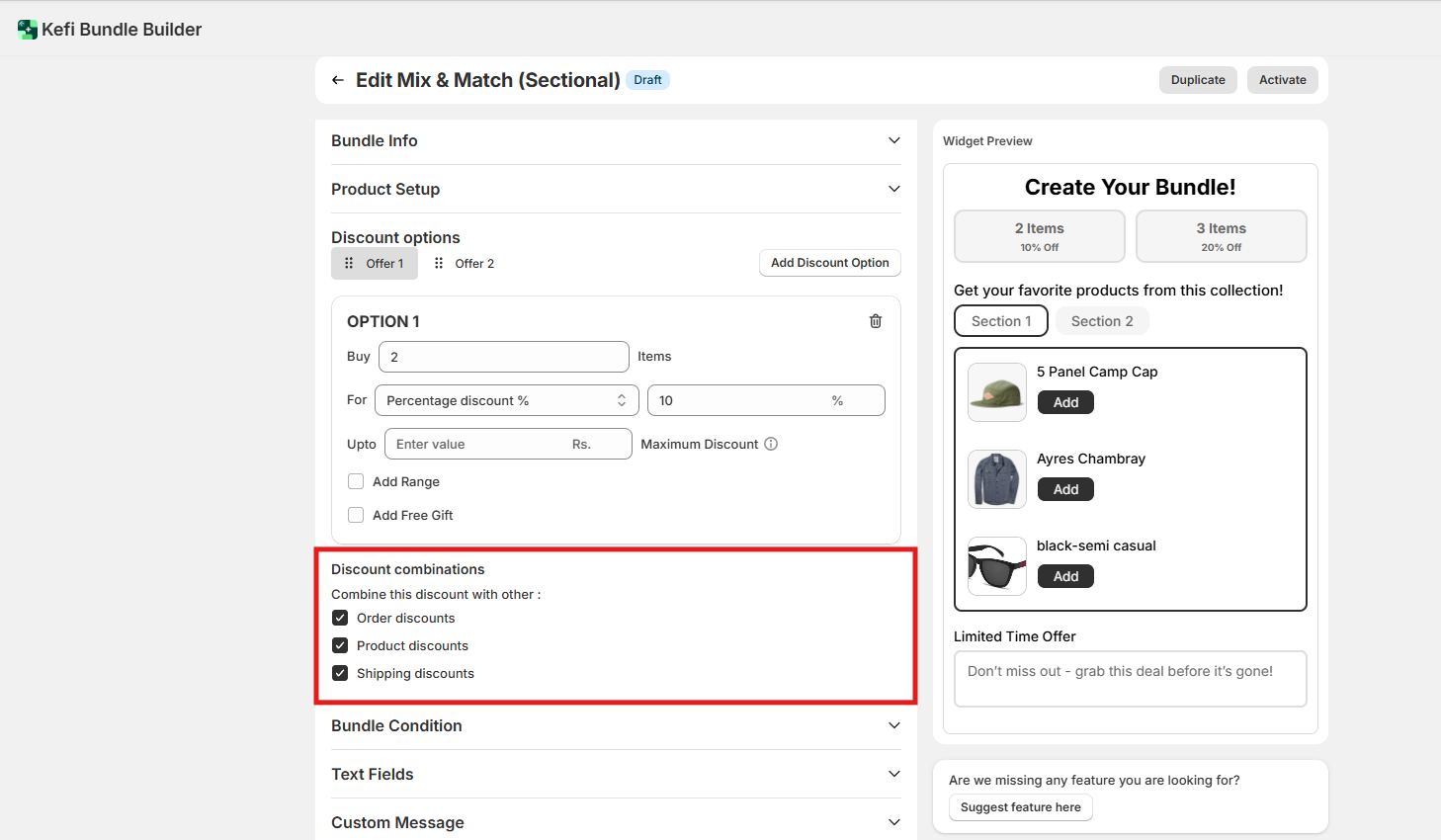Click the drag handle icon for Offer 2
The height and width of the screenshot is (840, 1441).
click(x=439, y=264)
